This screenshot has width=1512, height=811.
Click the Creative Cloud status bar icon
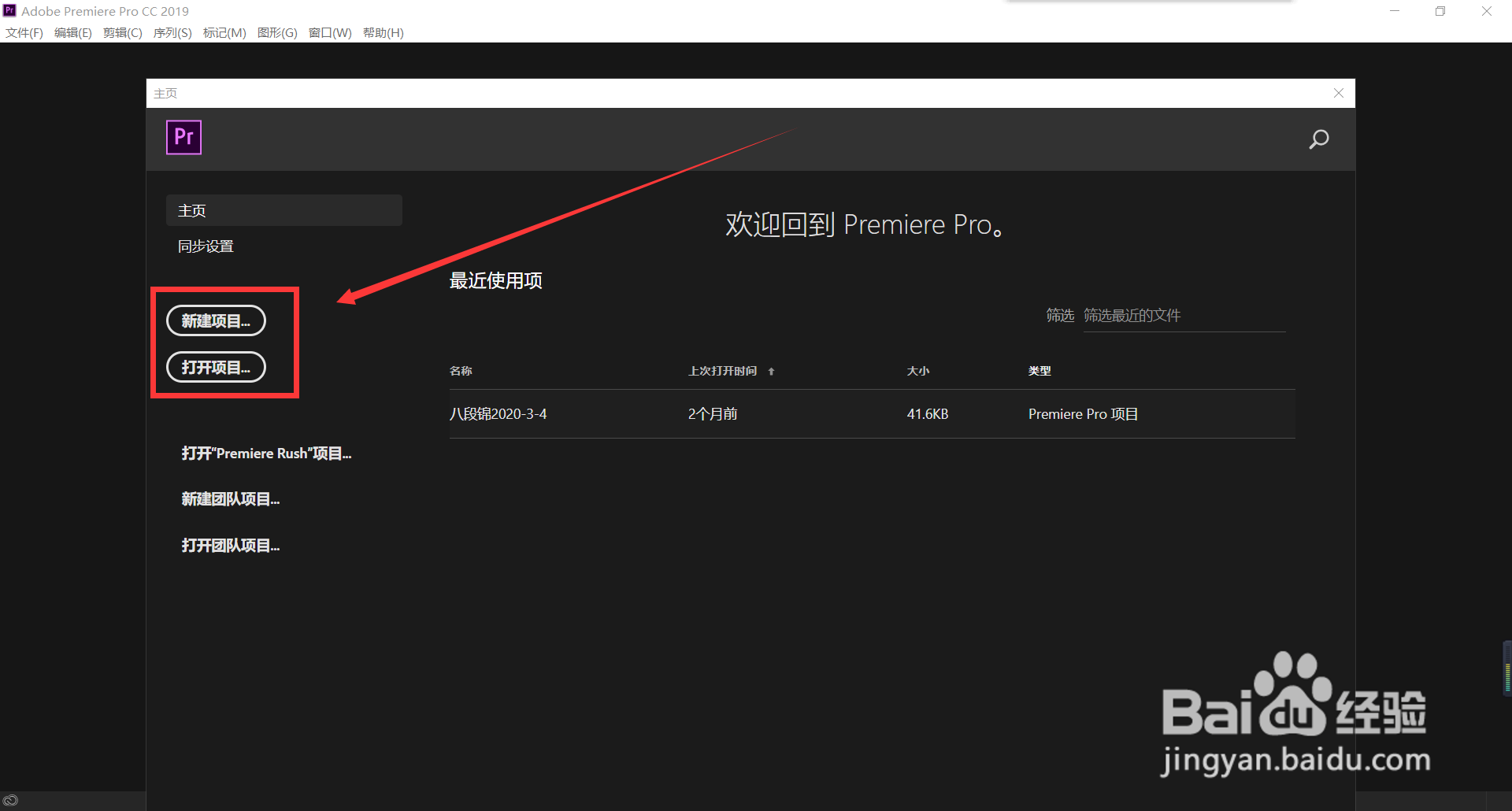tap(10, 801)
